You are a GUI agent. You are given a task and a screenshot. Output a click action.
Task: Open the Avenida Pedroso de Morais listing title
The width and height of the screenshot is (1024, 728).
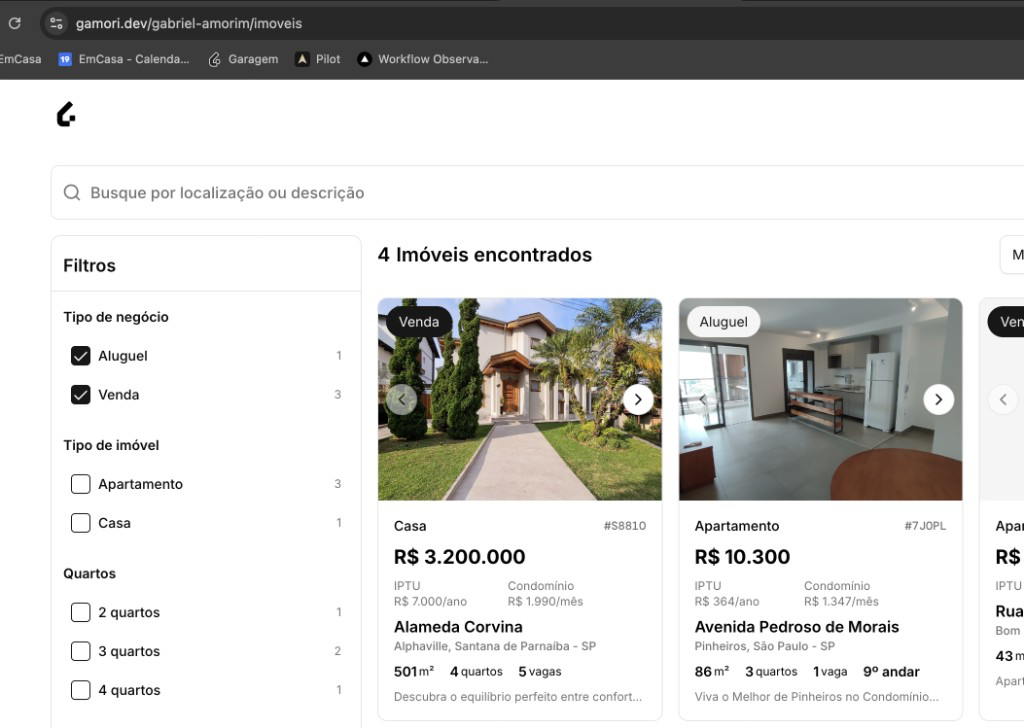coord(797,627)
